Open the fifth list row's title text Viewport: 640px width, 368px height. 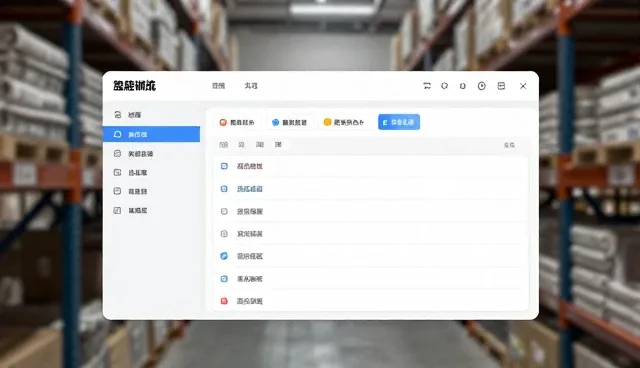[x=250, y=256]
